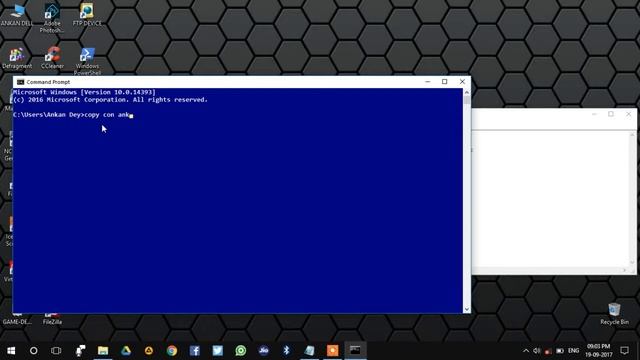Open WhatsApp taskbar icon

241,351
